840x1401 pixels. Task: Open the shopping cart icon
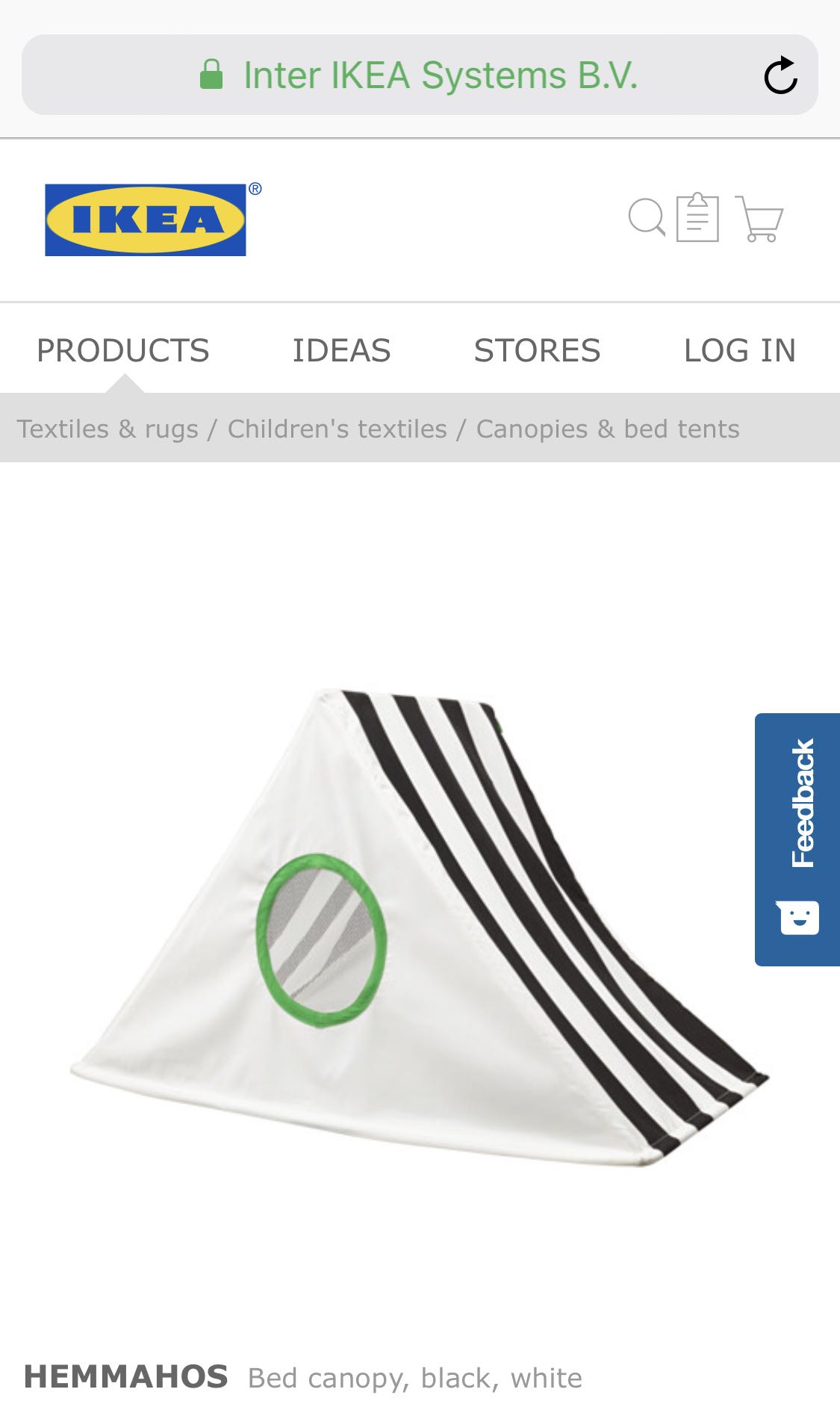[x=759, y=219]
